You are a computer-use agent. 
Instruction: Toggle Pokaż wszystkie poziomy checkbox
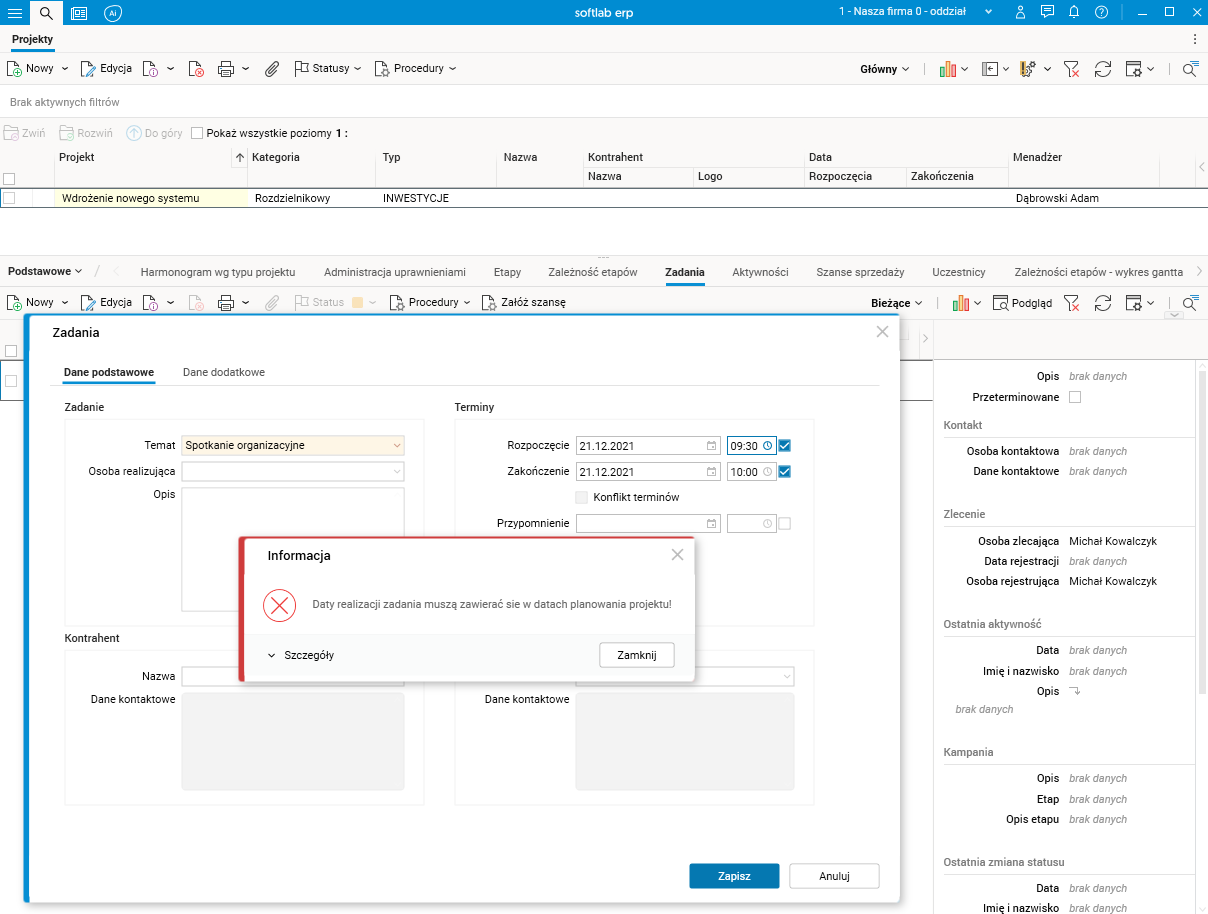pos(197,133)
